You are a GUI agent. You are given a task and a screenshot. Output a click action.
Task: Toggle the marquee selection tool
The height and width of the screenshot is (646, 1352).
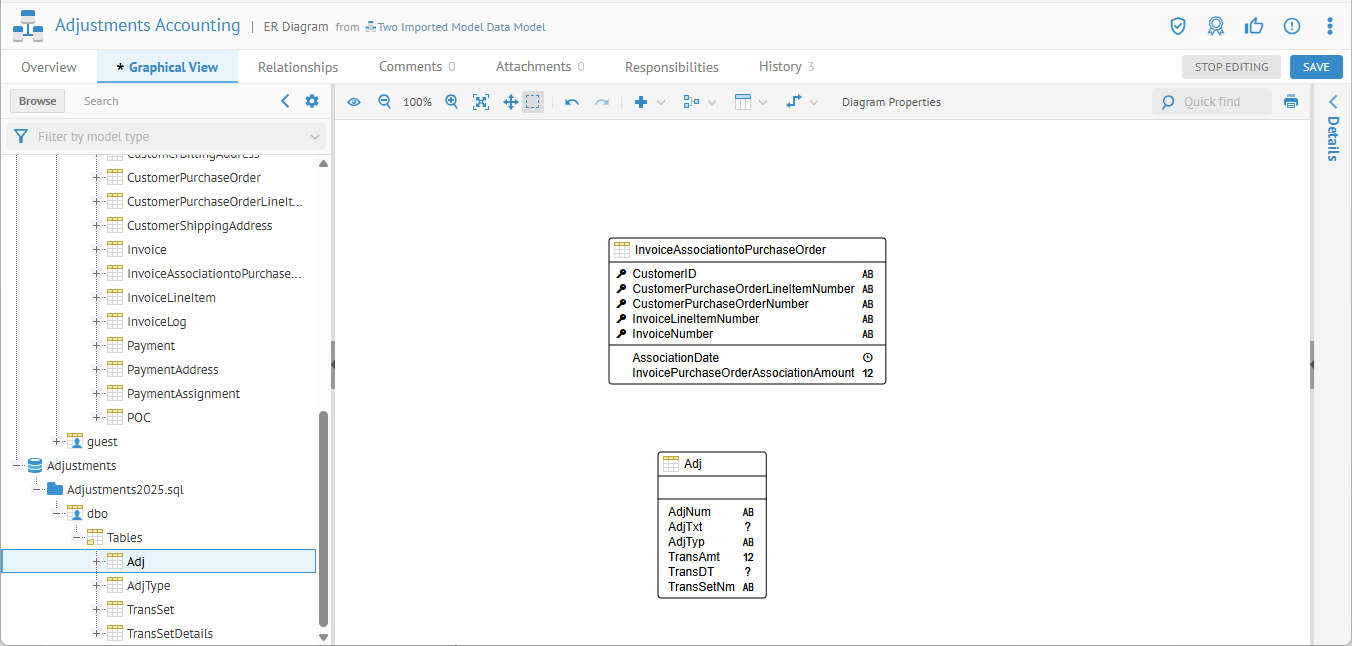[x=533, y=102]
